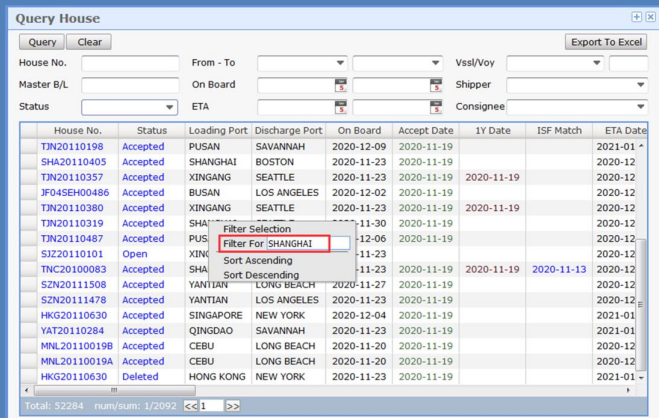Viewport: 659px width, 418px height.
Task: Go to next page with >> icon
Action: coord(233,406)
